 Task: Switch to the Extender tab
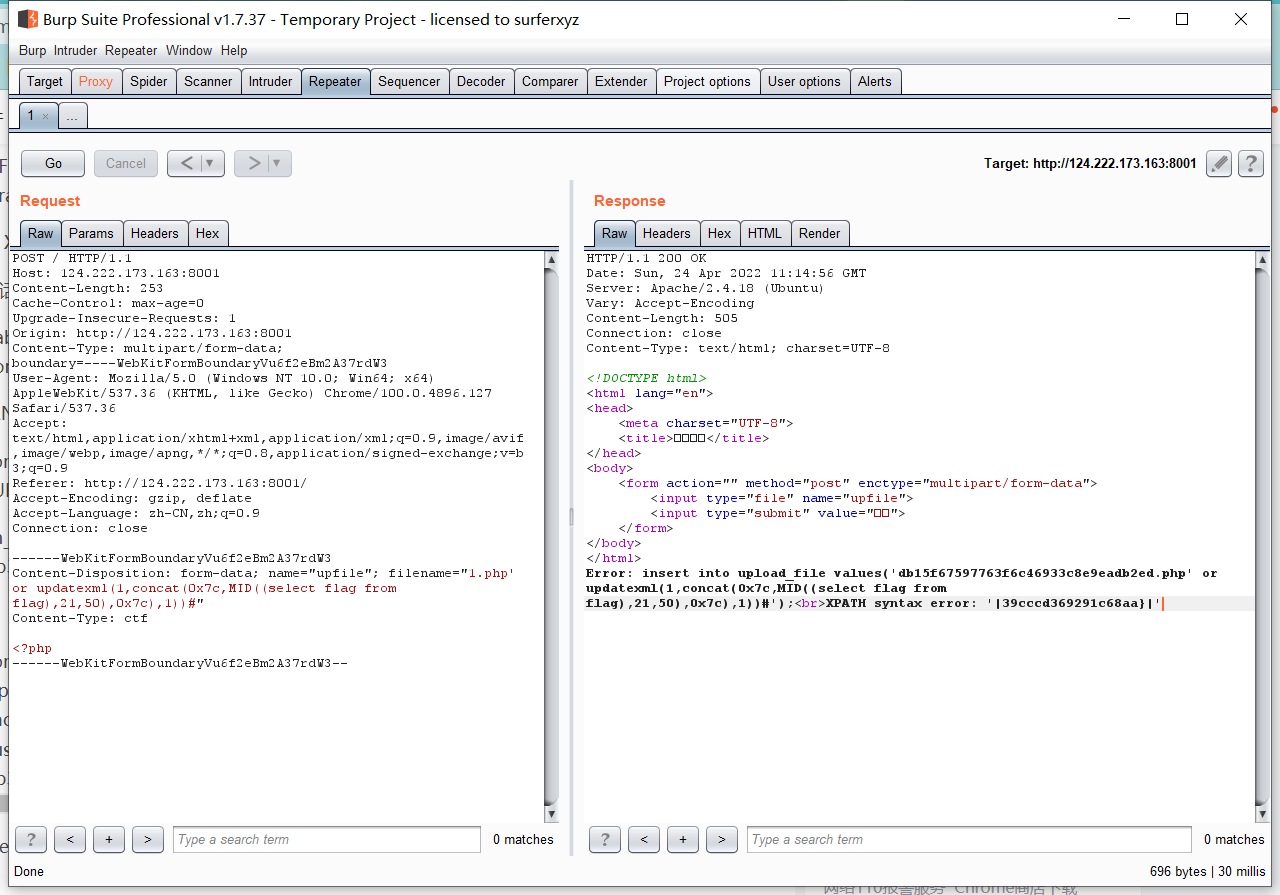pyautogui.click(x=621, y=82)
